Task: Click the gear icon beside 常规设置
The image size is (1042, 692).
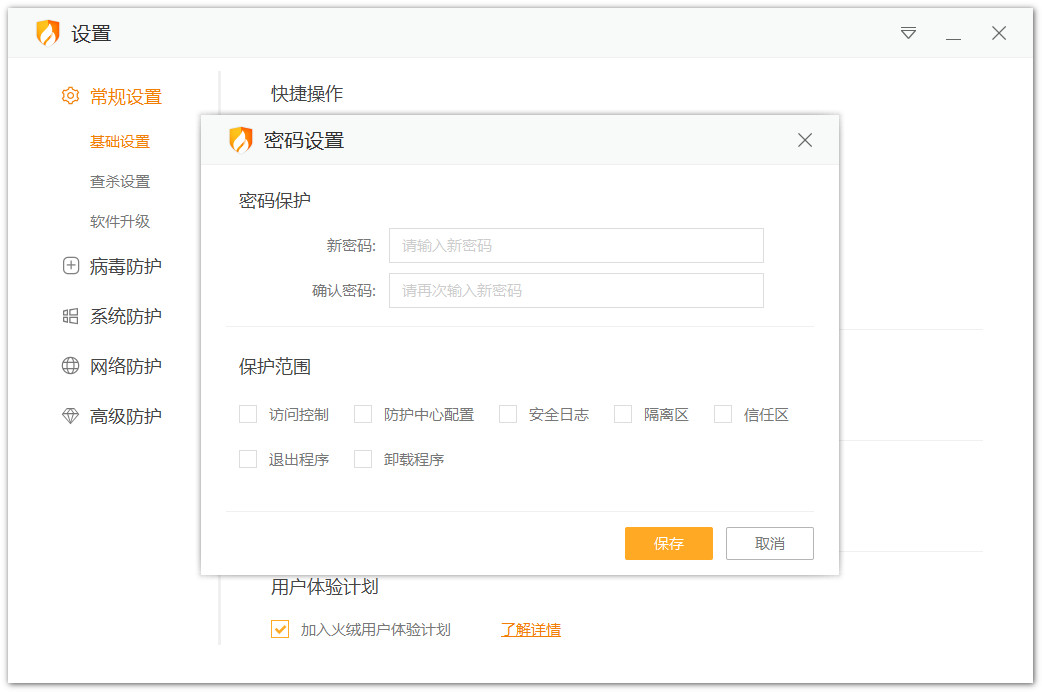Action: pos(70,97)
